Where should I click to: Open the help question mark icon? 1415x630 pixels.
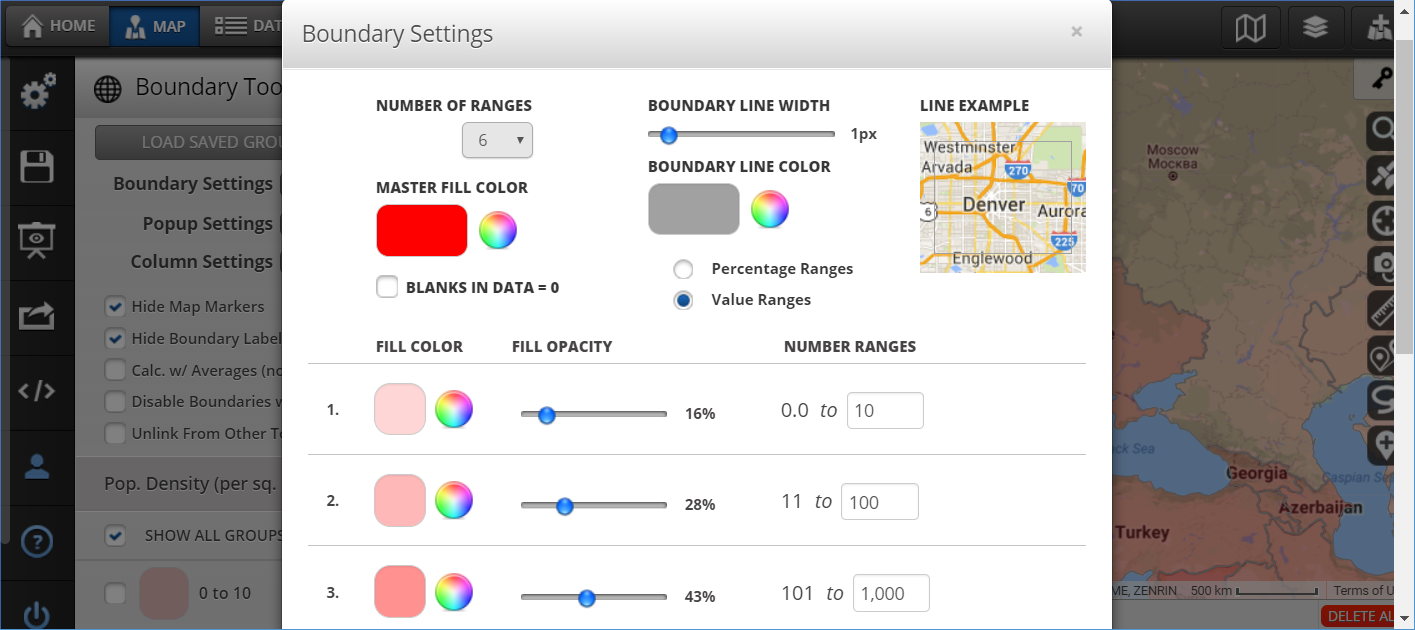pos(37,541)
